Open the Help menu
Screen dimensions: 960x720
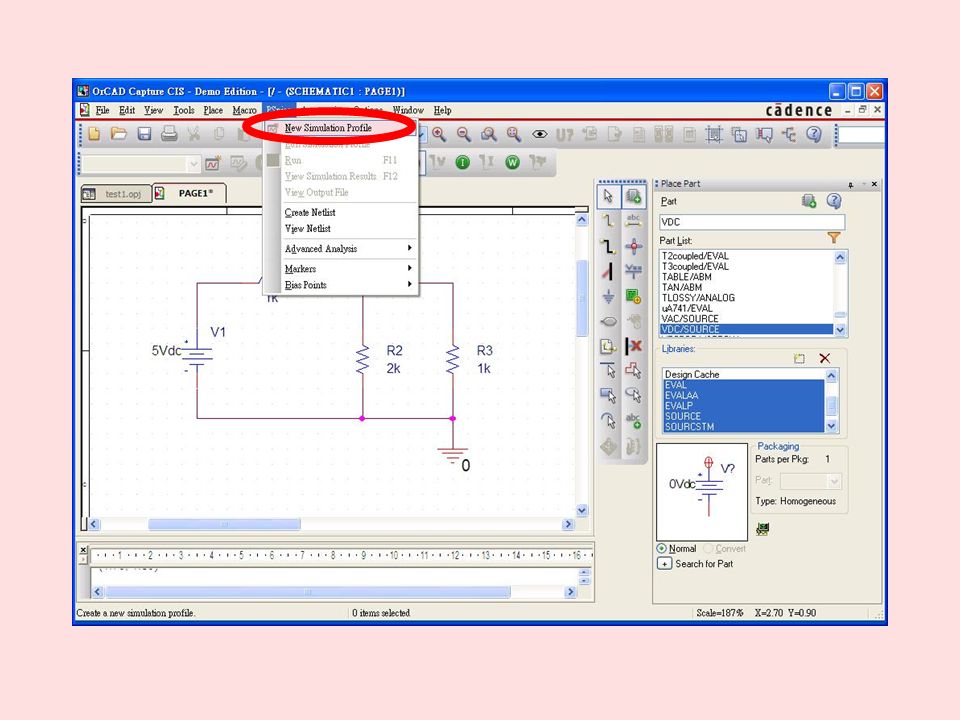[443, 110]
